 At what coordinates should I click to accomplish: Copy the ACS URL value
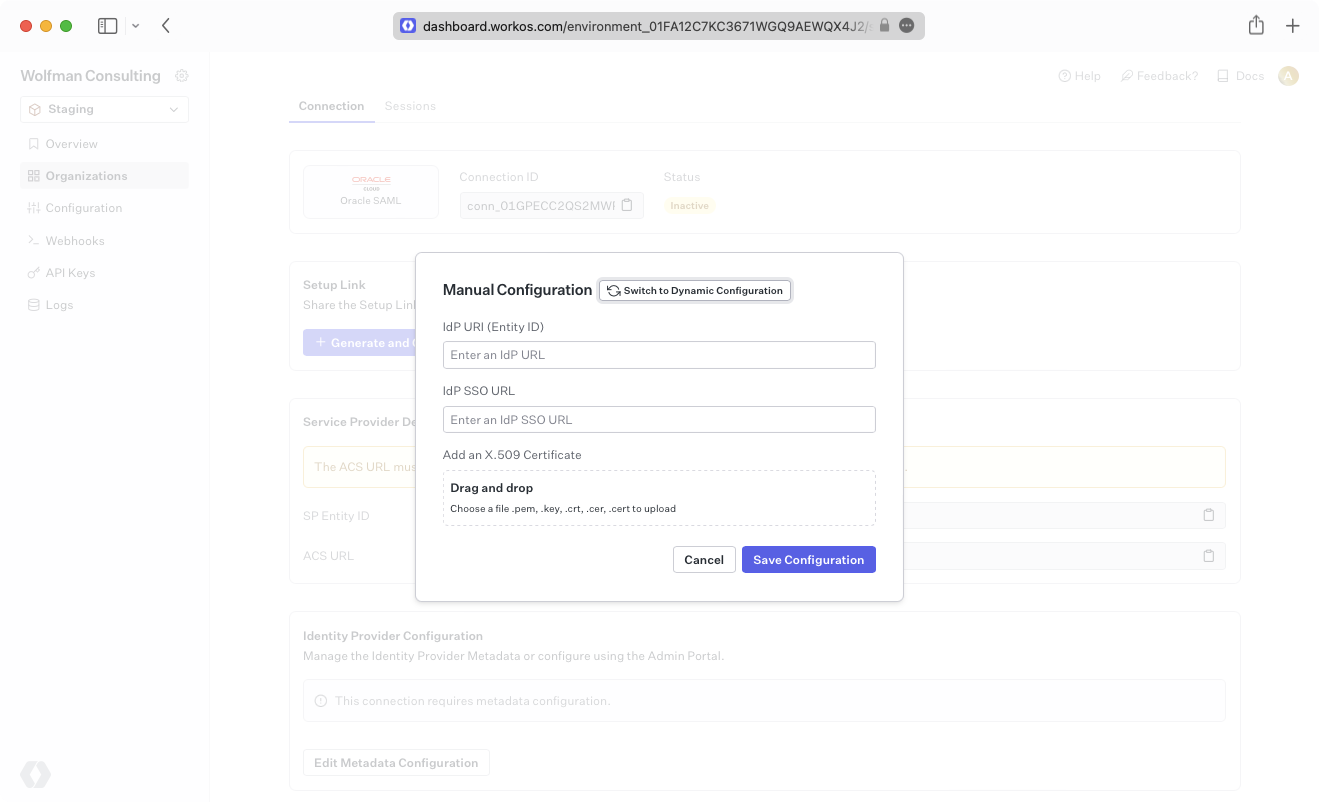1208,555
